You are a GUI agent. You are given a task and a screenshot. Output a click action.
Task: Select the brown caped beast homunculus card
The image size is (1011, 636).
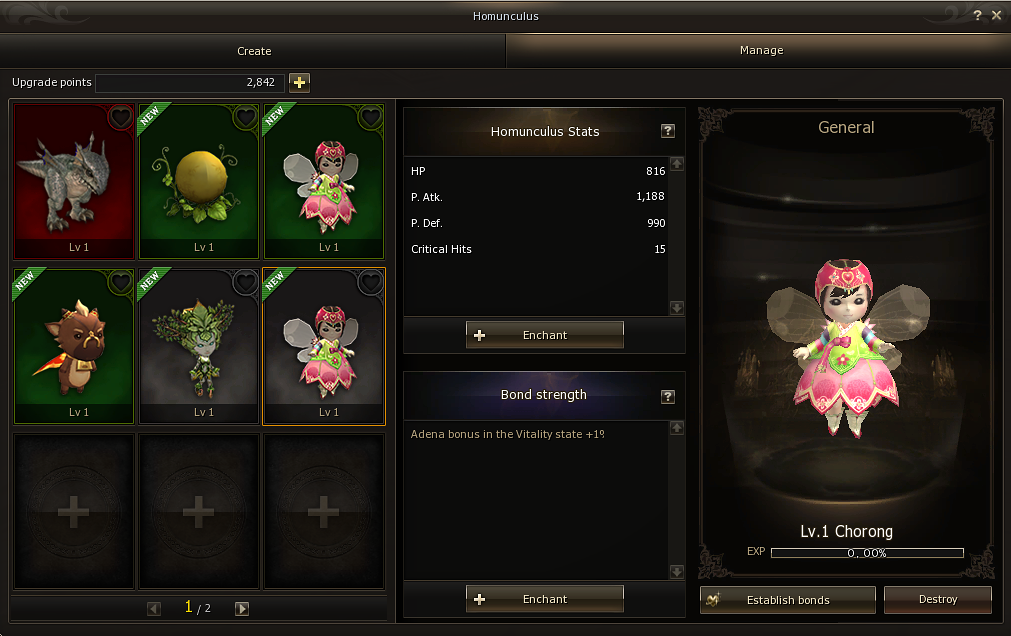point(74,346)
